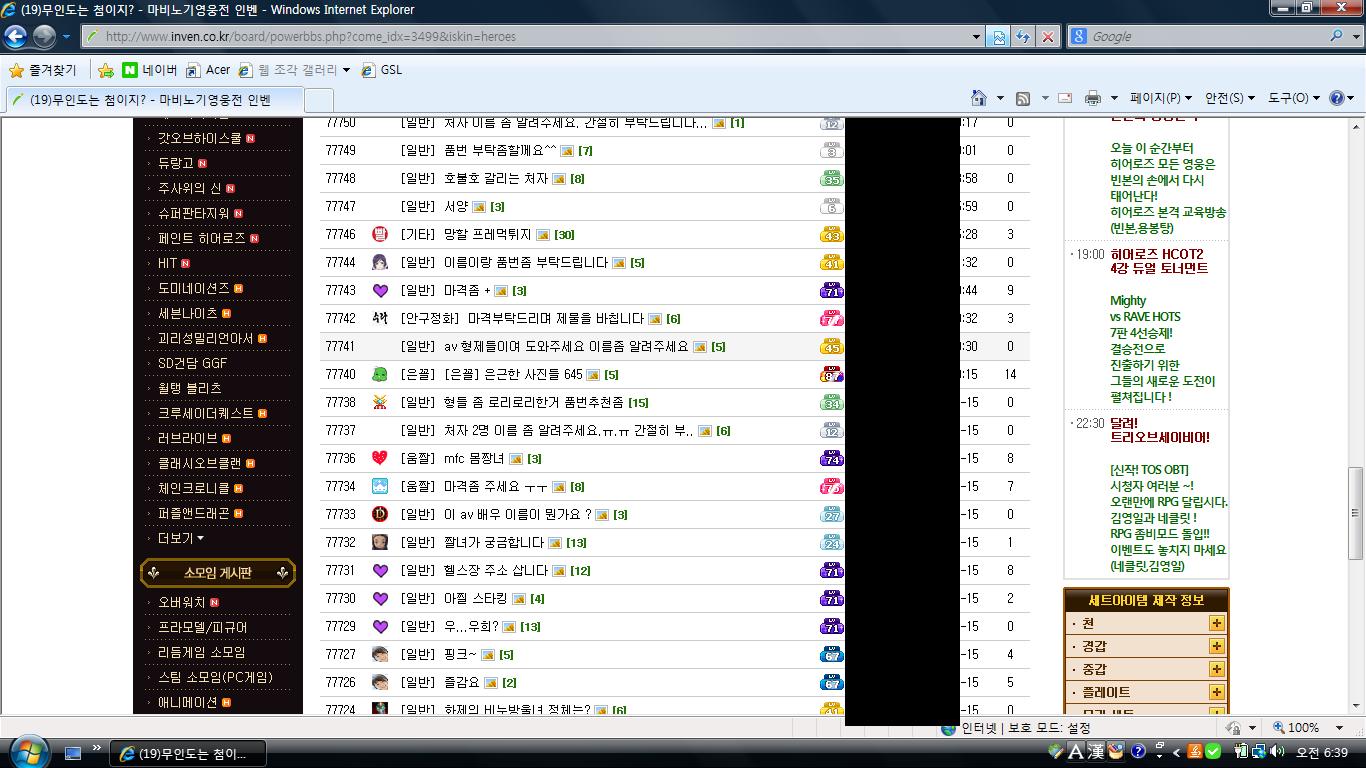The height and width of the screenshot is (768, 1366).
Task: Open a new blank tab
Action: coord(318,100)
